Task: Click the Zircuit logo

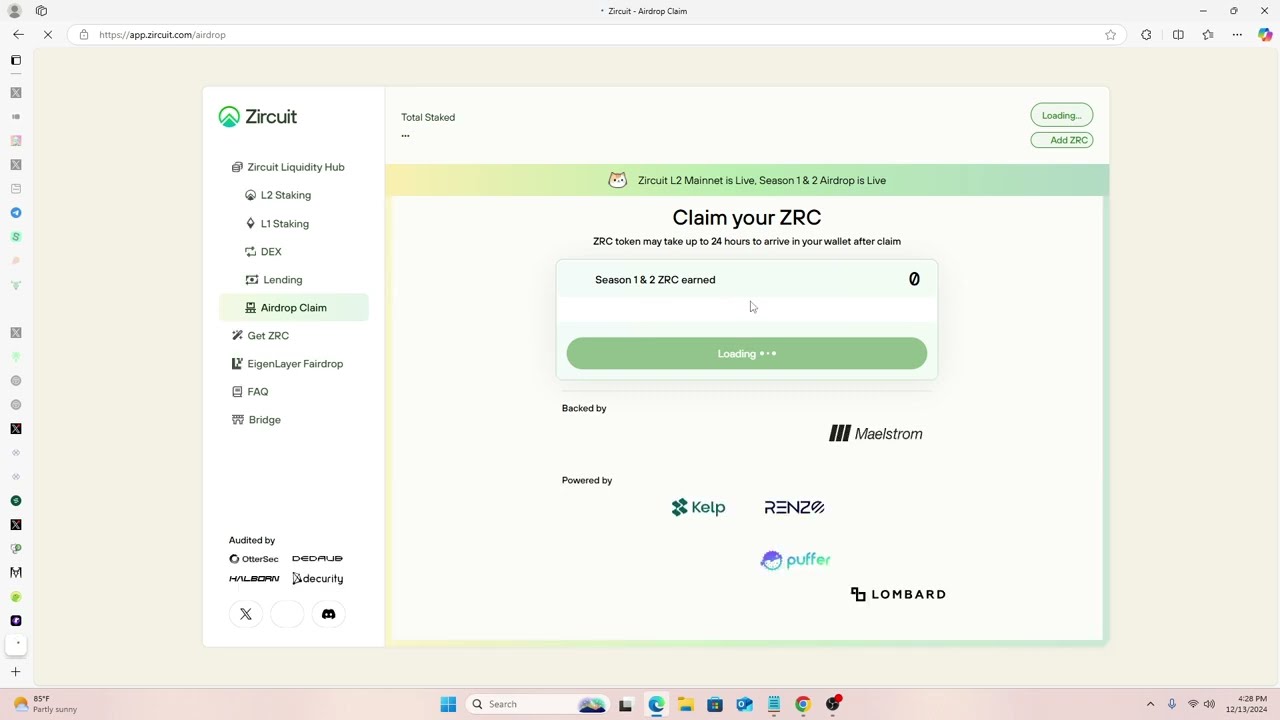Action: click(258, 117)
